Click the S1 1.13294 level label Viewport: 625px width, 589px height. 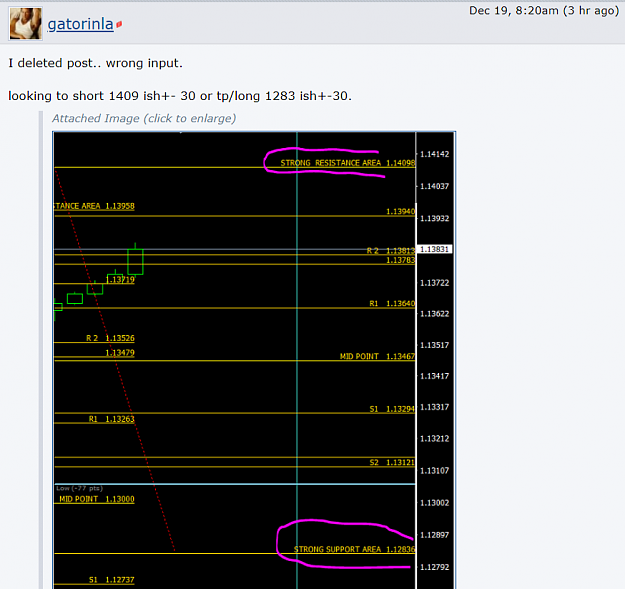coord(392,409)
